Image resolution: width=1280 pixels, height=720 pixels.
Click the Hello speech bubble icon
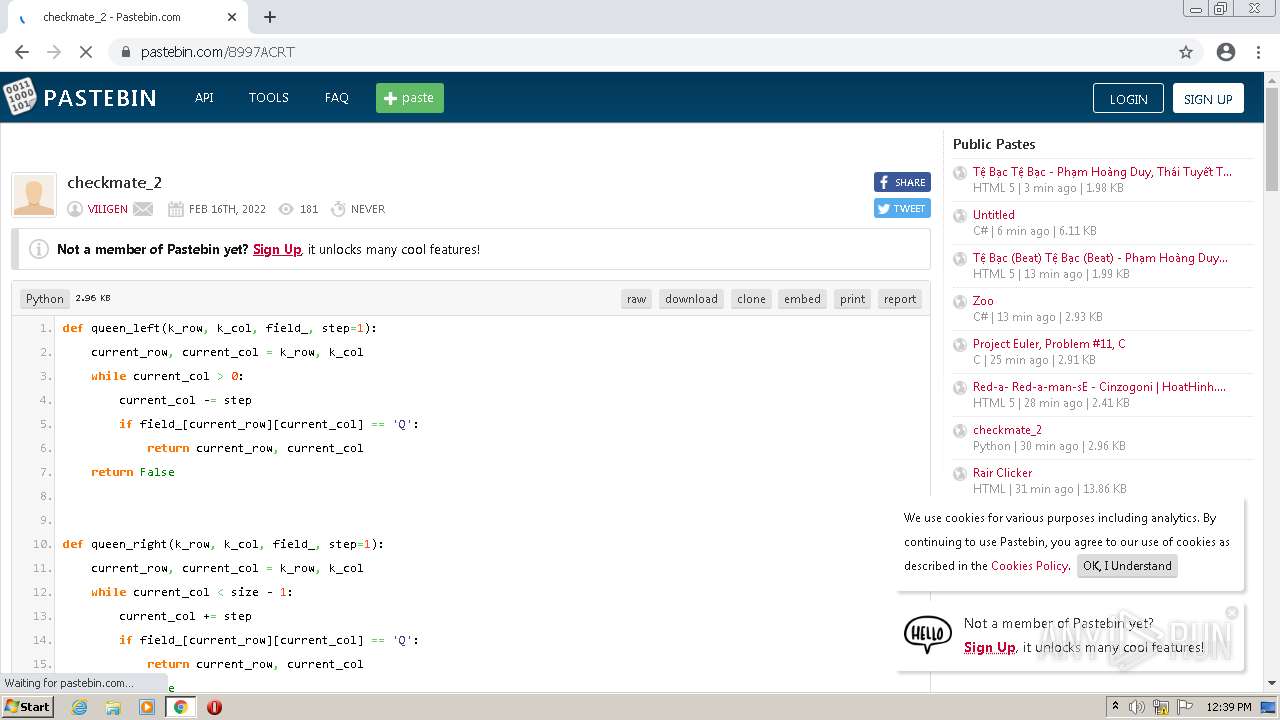(x=928, y=635)
